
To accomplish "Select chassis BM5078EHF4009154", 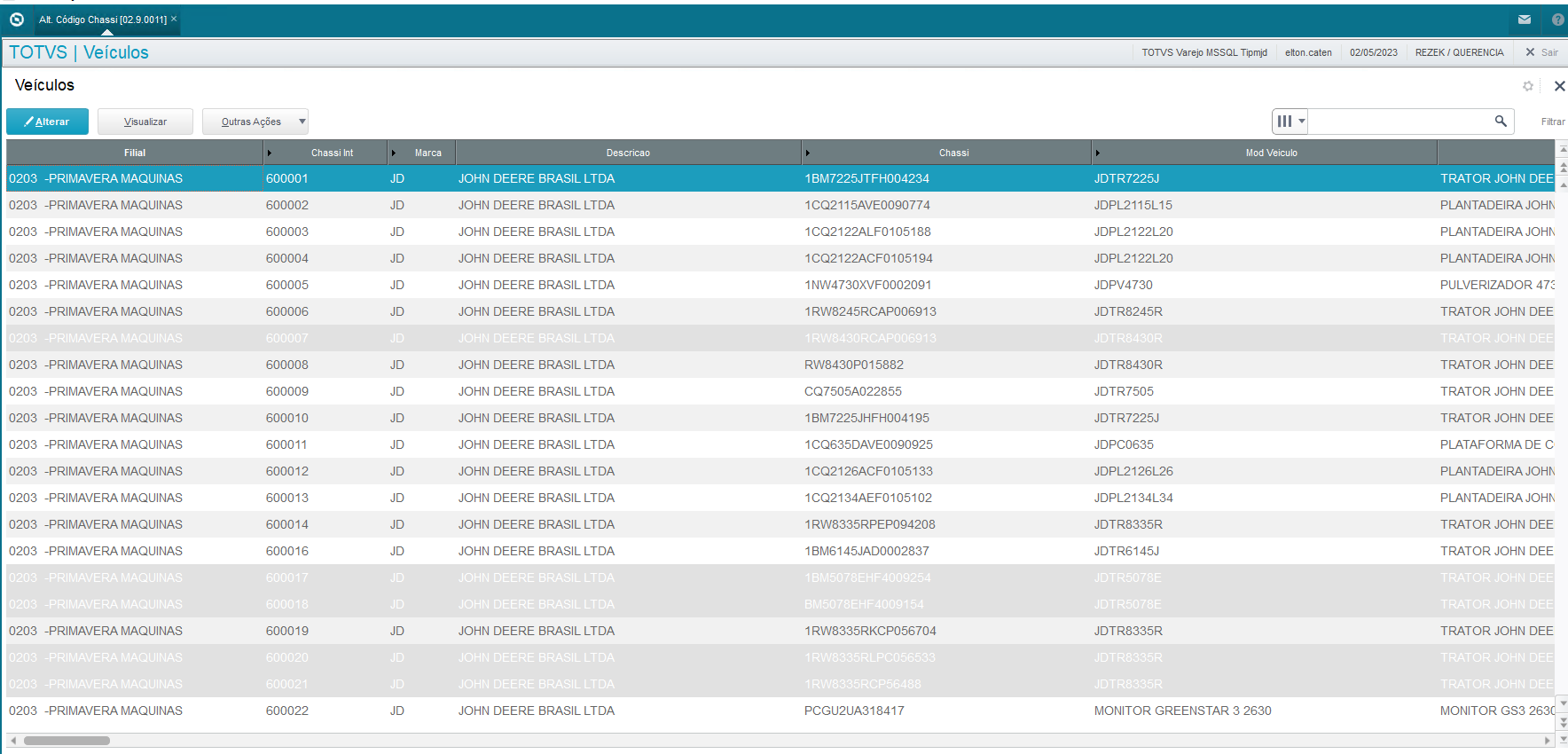I will [x=864, y=604].
